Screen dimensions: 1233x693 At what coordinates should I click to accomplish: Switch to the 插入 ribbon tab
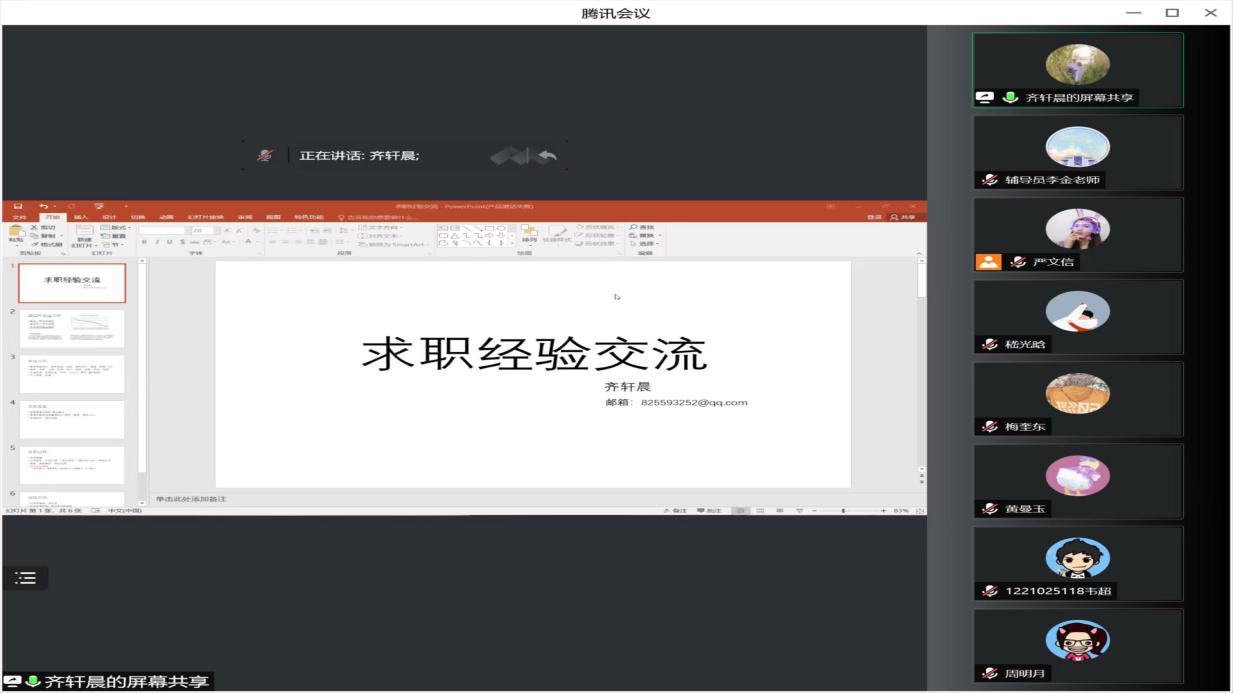click(x=81, y=217)
